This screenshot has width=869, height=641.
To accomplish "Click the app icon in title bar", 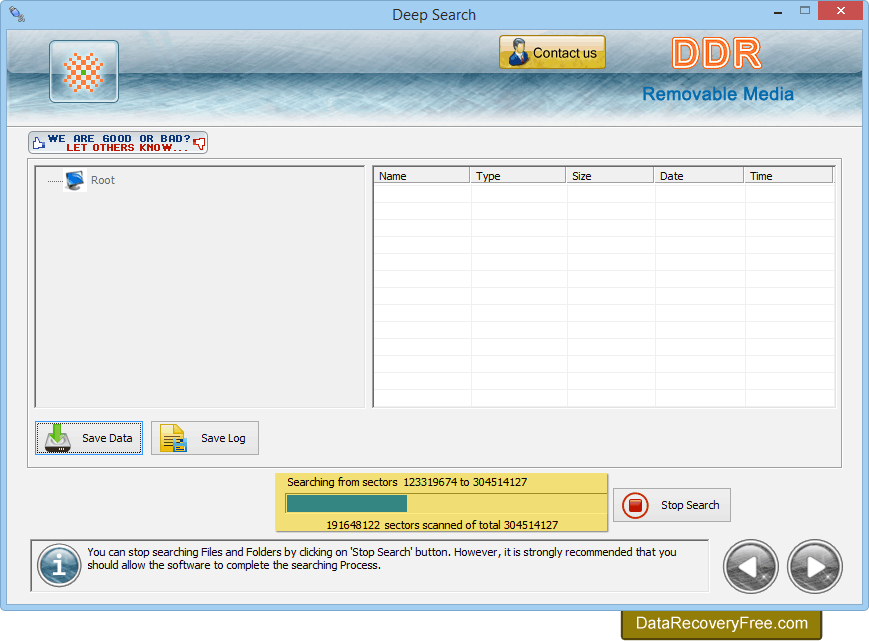I will (17, 14).
